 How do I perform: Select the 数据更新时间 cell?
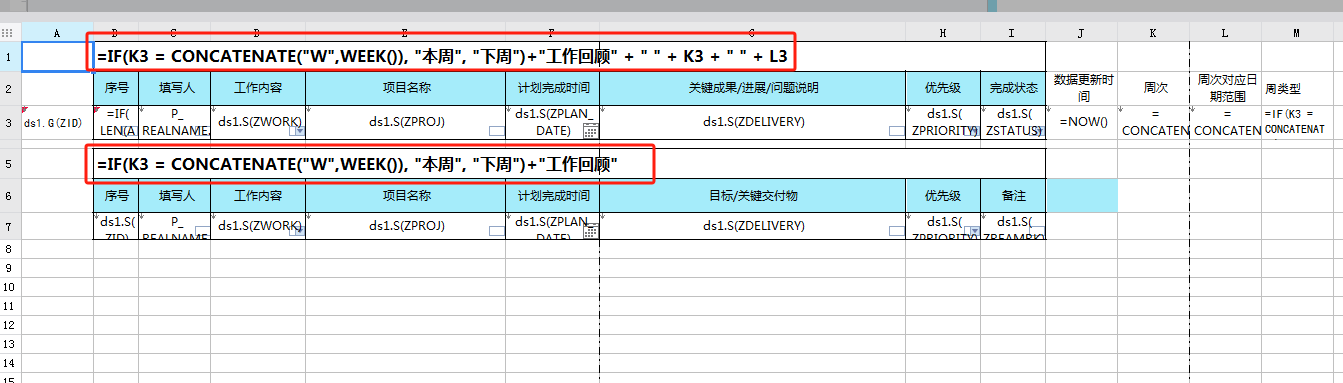click(1082, 88)
